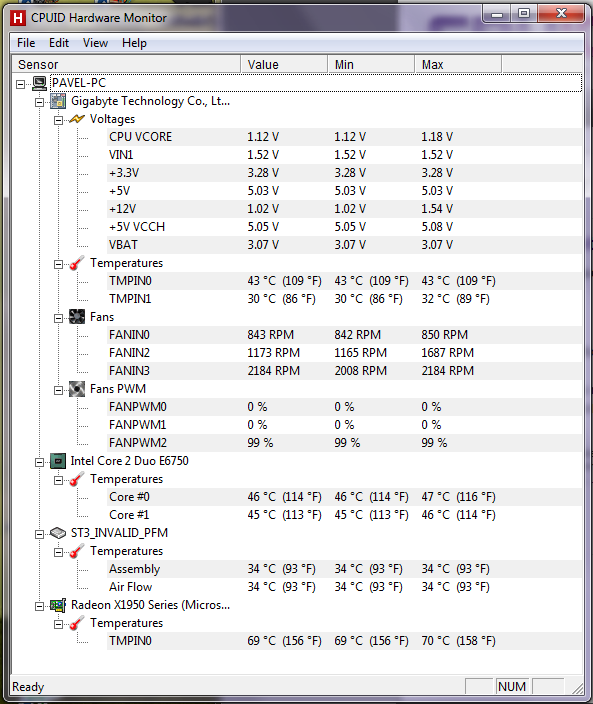Select the Core #1 row
Image resolution: width=593 pixels, height=704 pixels.
coord(344,515)
